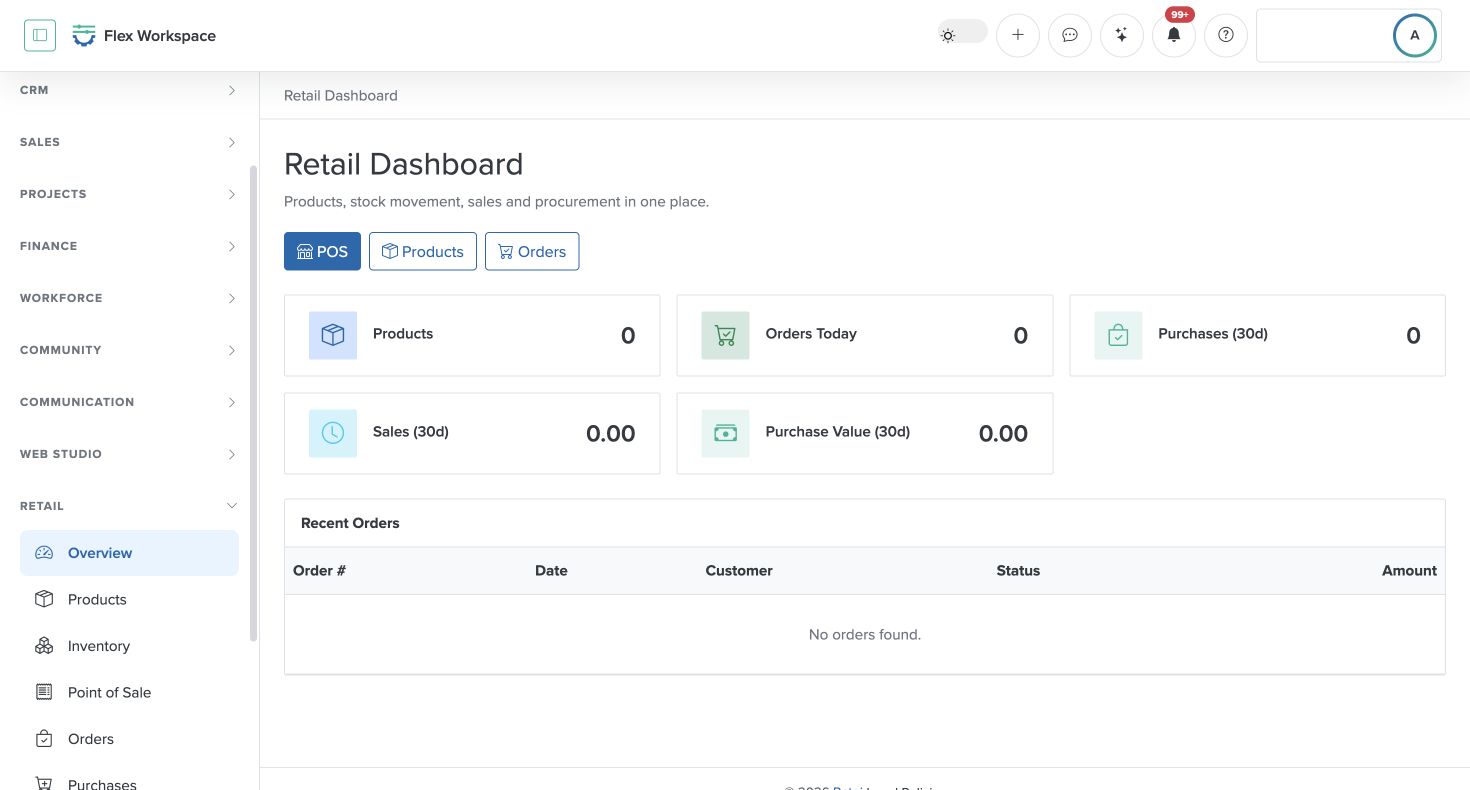Image resolution: width=1470 pixels, height=790 pixels.
Task: Click the Inventory stacked boxes icon
Action: [44, 646]
